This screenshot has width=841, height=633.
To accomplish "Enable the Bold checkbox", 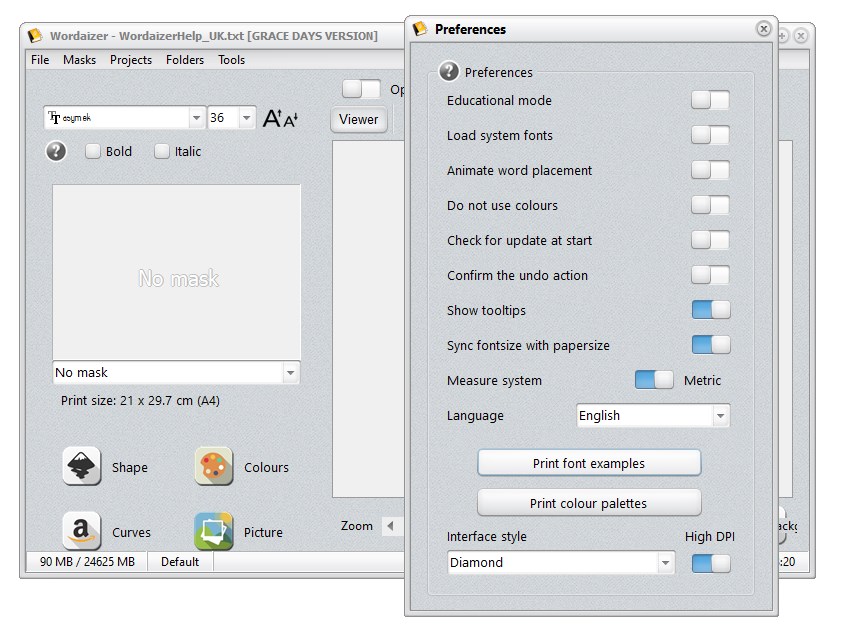I will [x=93, y=151].
